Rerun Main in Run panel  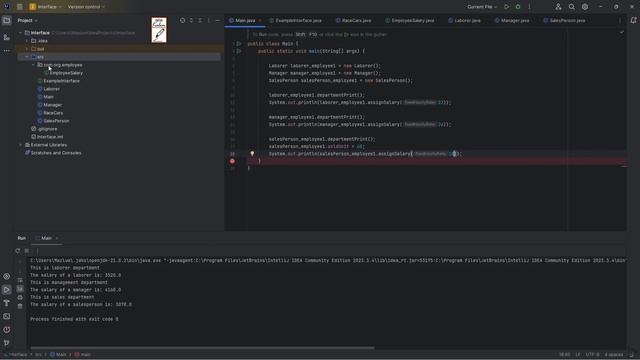(18, 251)
